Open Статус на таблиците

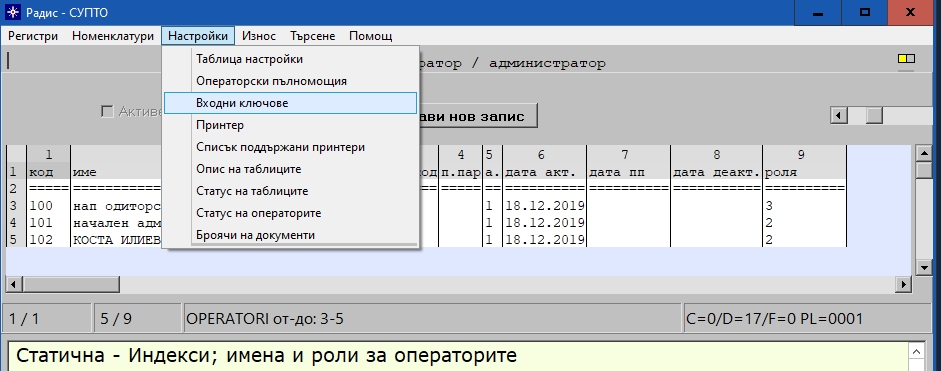pos(290,192)
